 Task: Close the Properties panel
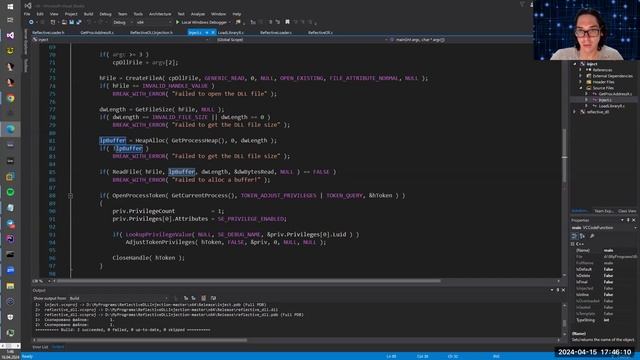click(634, 220)
